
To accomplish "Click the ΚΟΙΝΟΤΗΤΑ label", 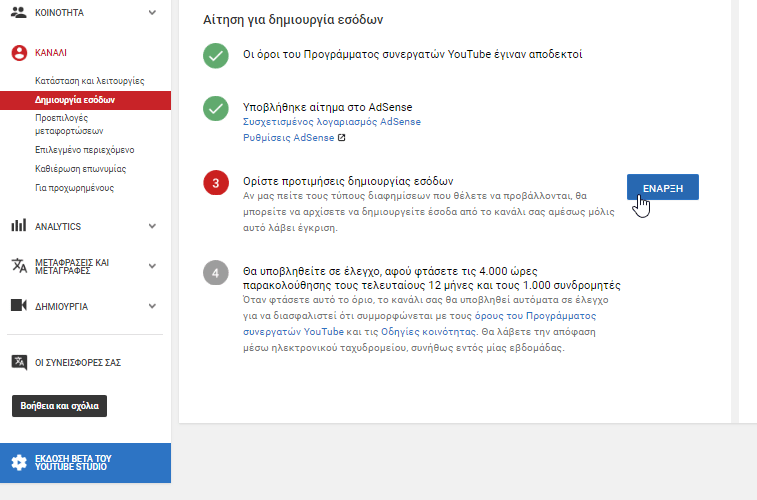I will pos(59,13).
